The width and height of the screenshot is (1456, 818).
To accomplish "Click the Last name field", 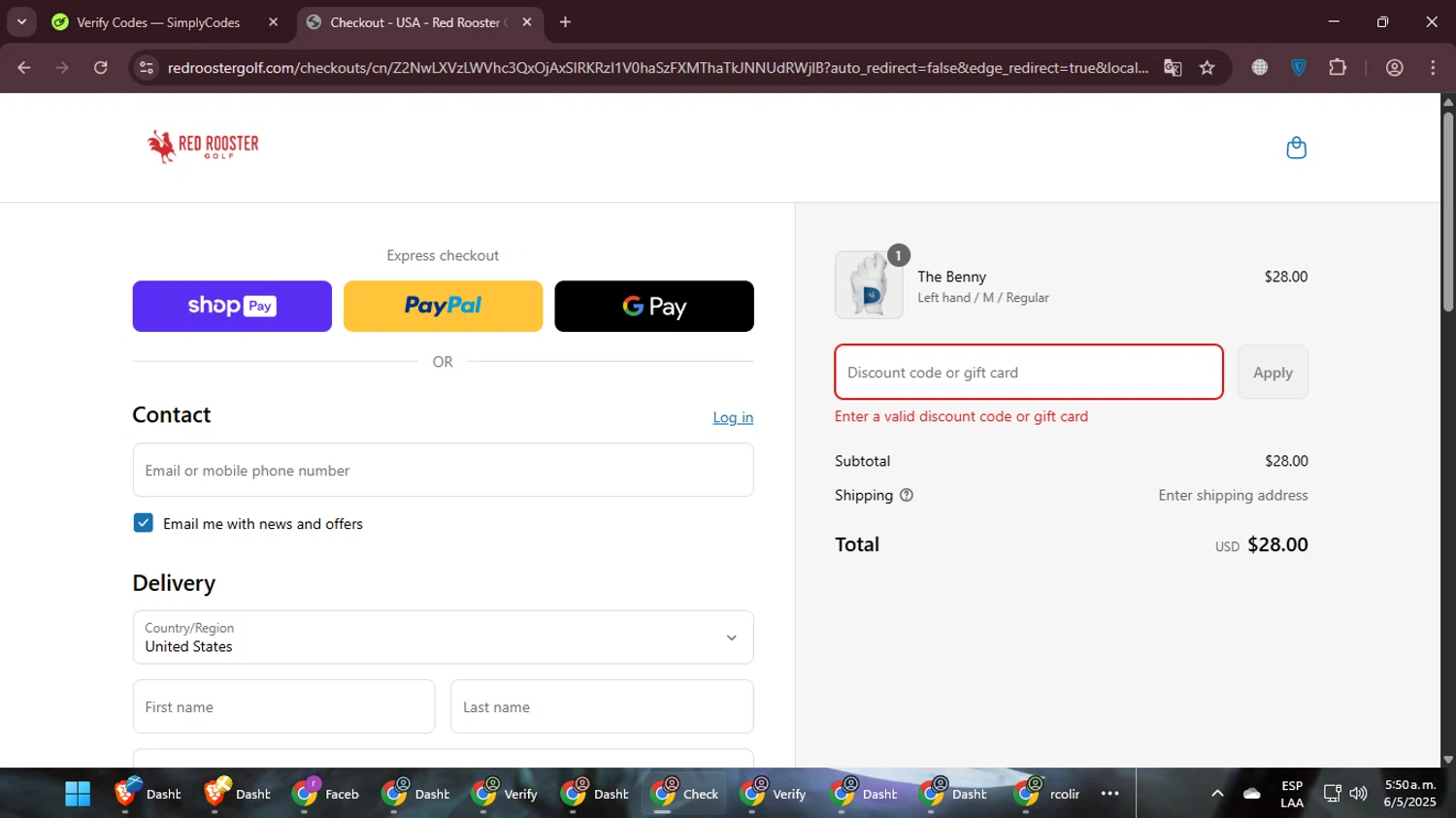I will pos(602,706).
